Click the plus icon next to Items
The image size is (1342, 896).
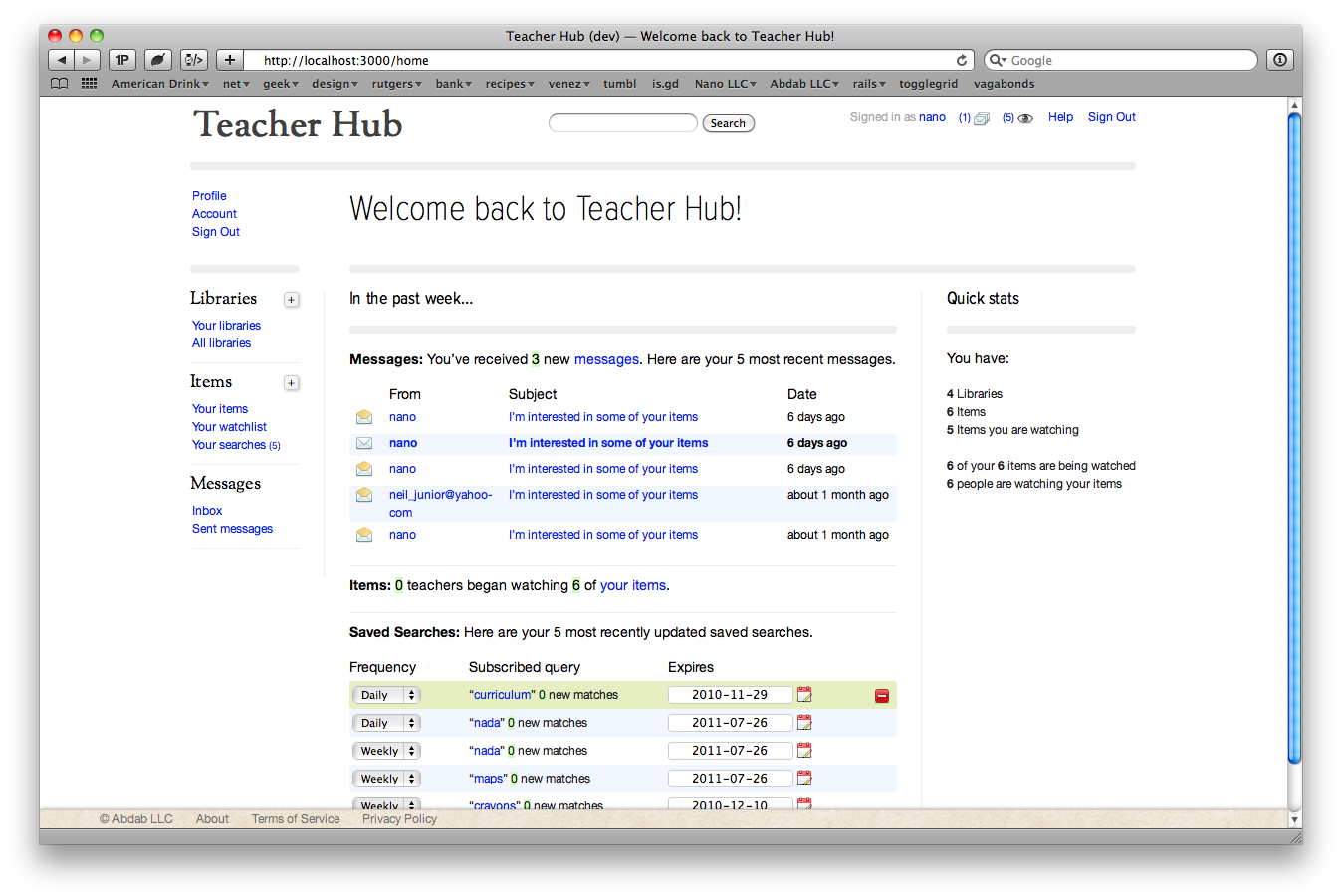(291, 383)
